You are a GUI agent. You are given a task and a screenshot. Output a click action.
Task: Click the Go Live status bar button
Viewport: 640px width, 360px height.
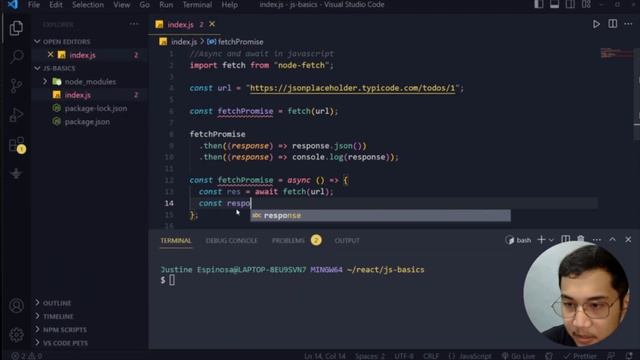pos(518,356)
